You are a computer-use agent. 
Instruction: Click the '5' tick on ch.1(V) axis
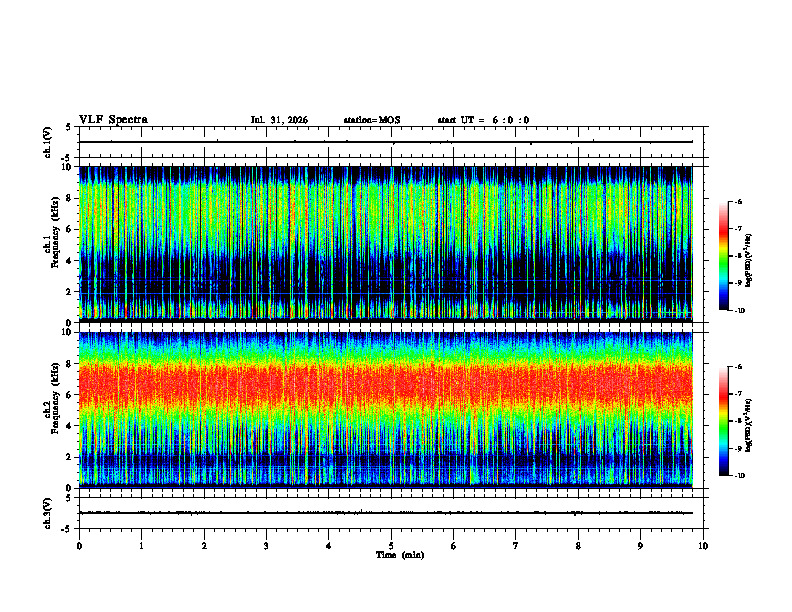pos(69,128)
